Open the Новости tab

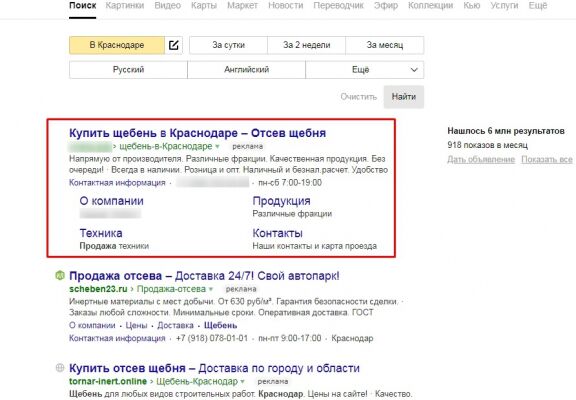click(x=286, y=6)
